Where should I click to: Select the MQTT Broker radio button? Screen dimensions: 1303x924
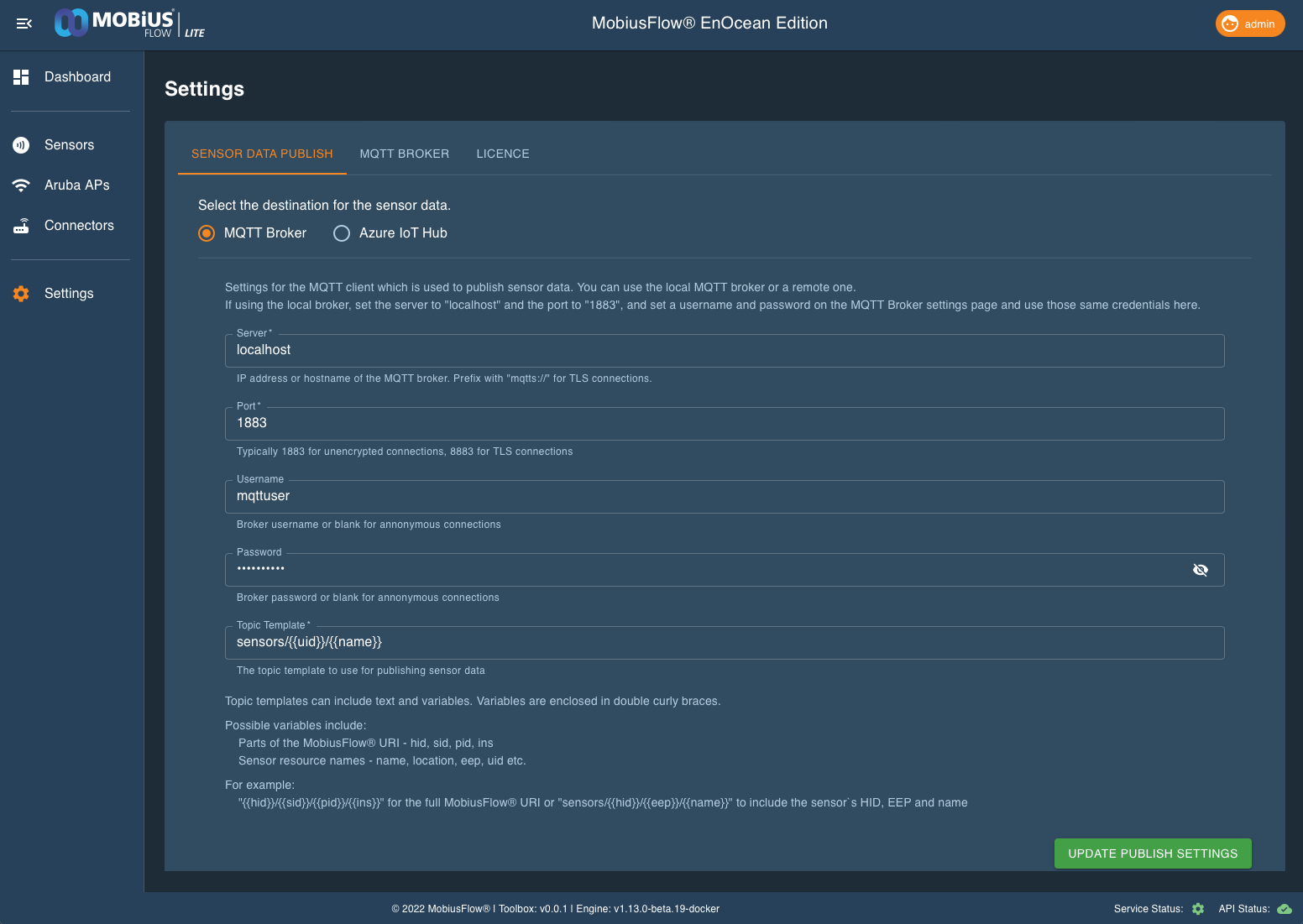[207, 233]
